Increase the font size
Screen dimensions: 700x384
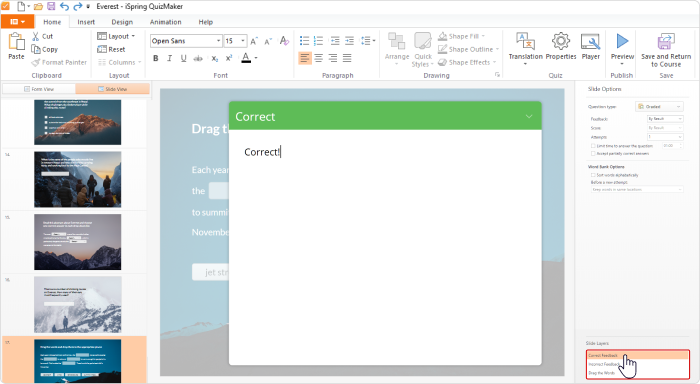click(x=254, y=41)
